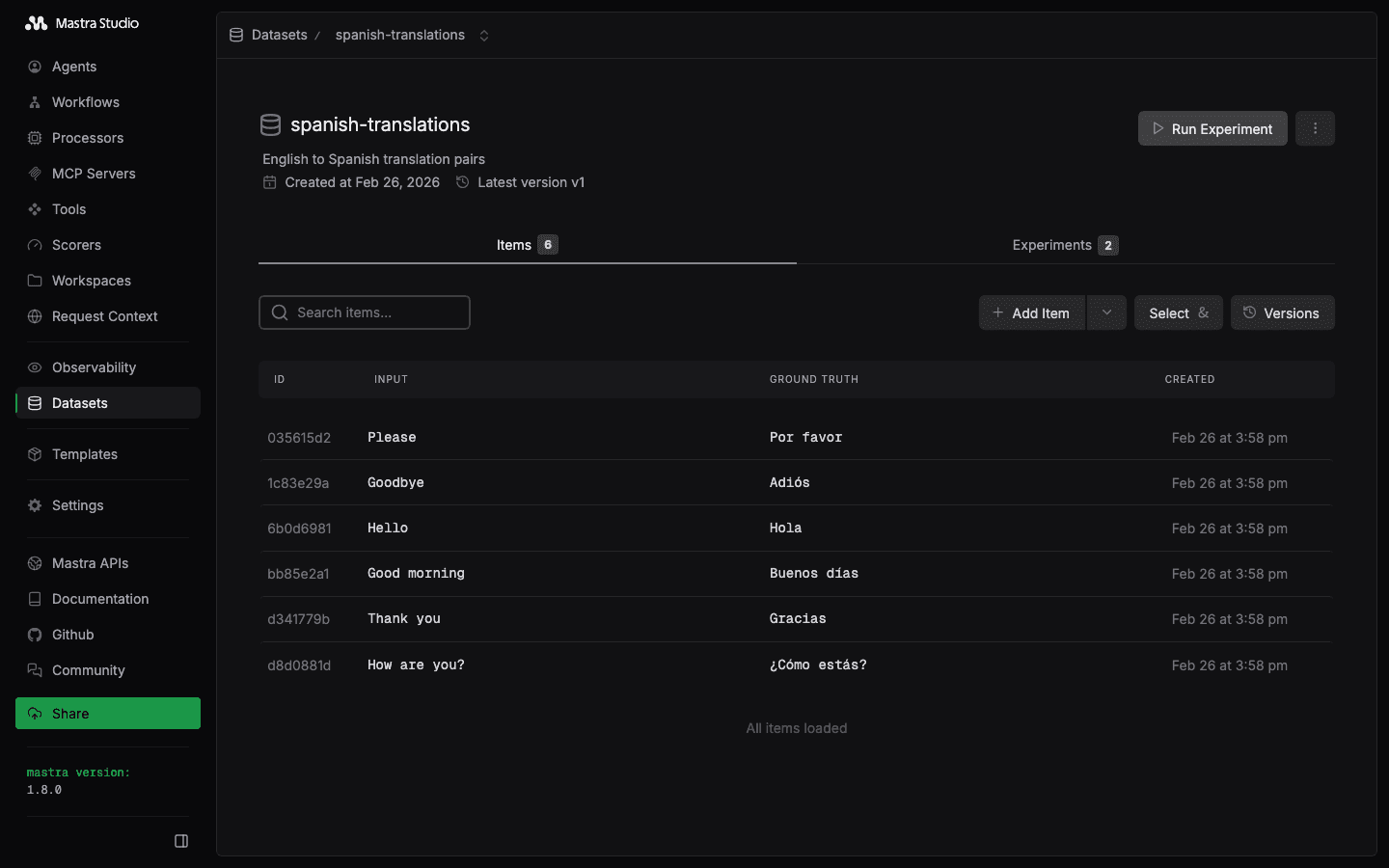Open the Versions panel button
Screen dimensions: 1389x868
click(x=1282, y=313)
